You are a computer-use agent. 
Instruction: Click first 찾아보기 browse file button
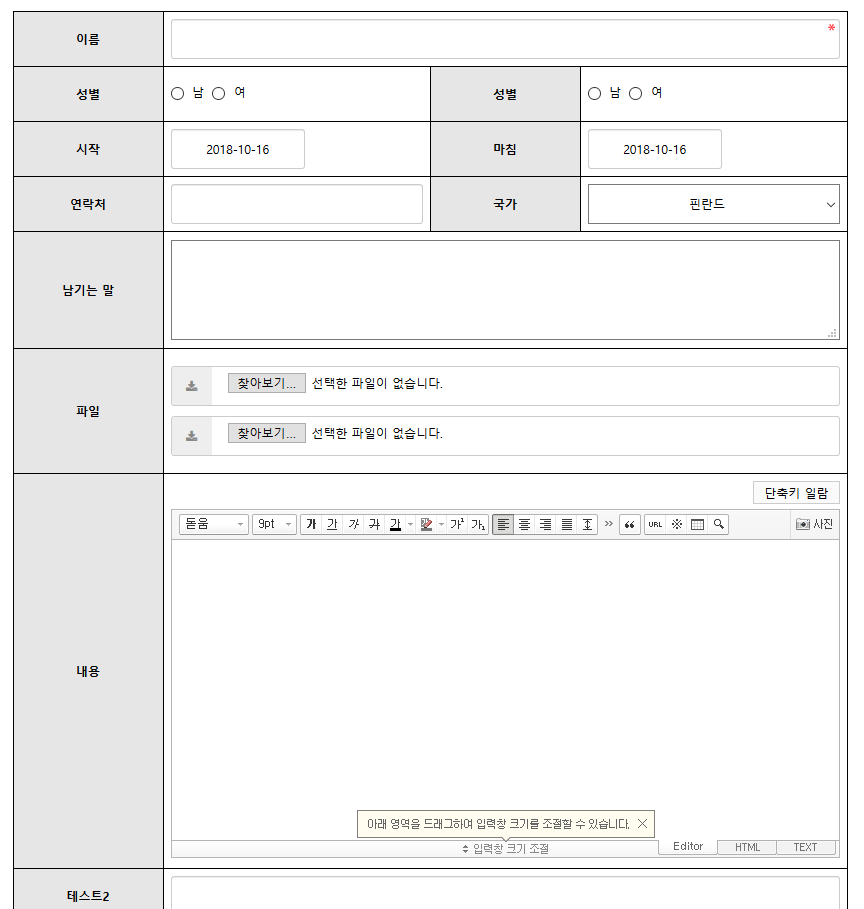[267, 383]
